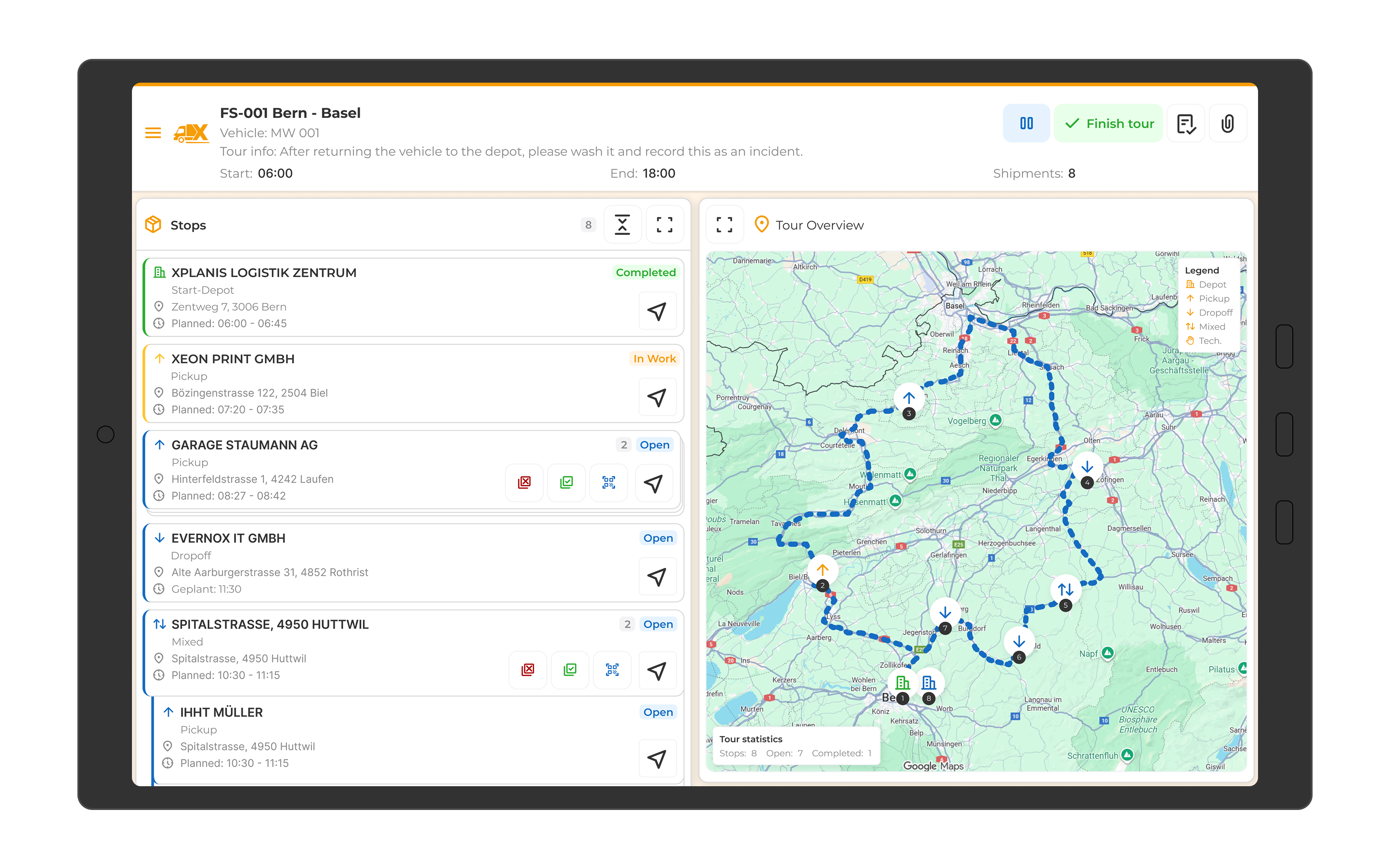Click the pickup marker for stop 3

(909, 398)
